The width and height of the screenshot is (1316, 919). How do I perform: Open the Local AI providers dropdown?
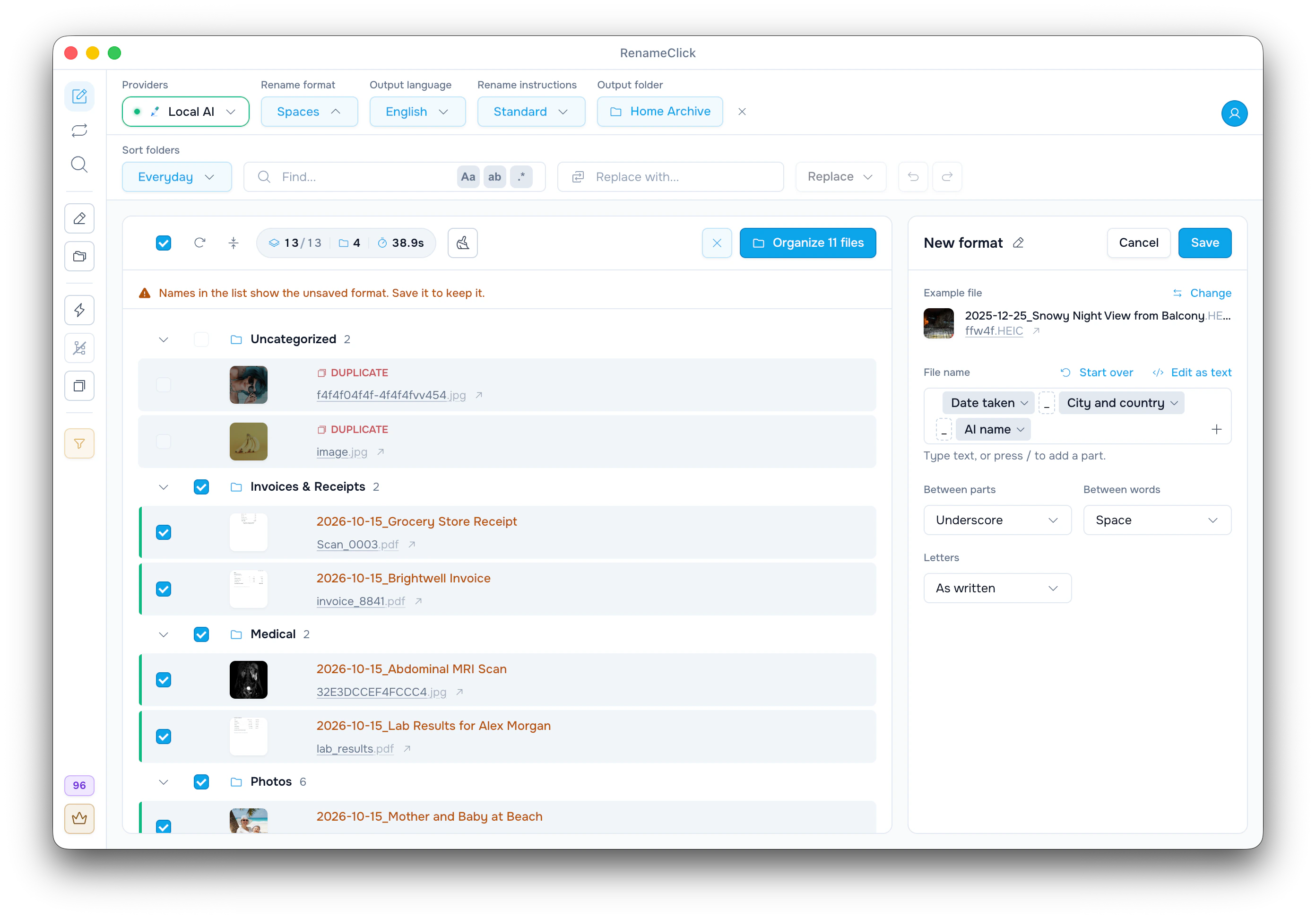click(x=186, y=111)
